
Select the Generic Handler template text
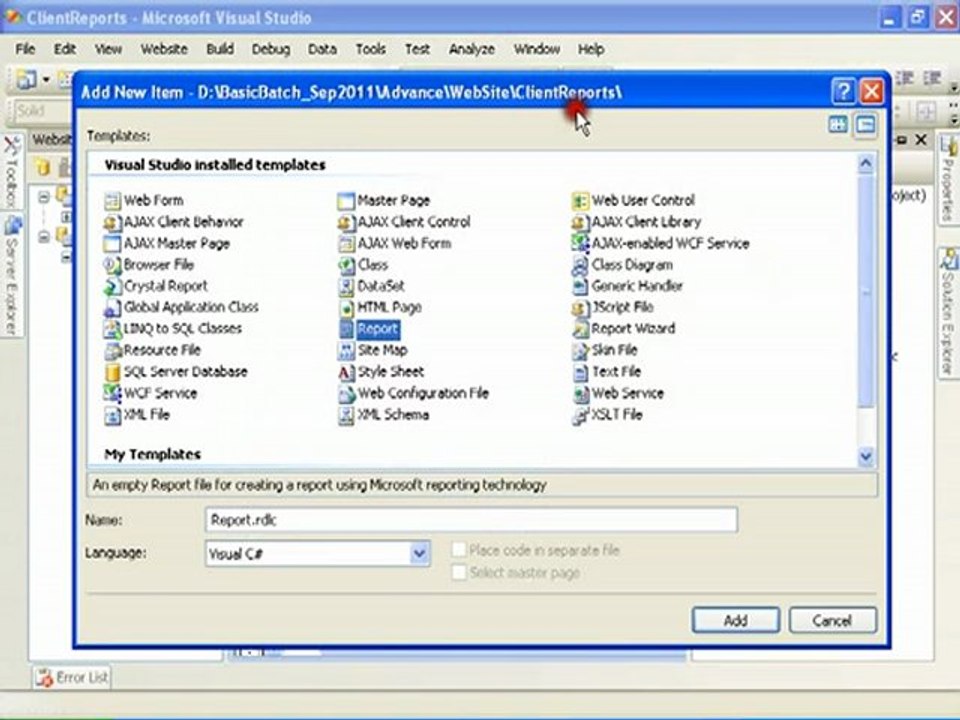(637, 286)
